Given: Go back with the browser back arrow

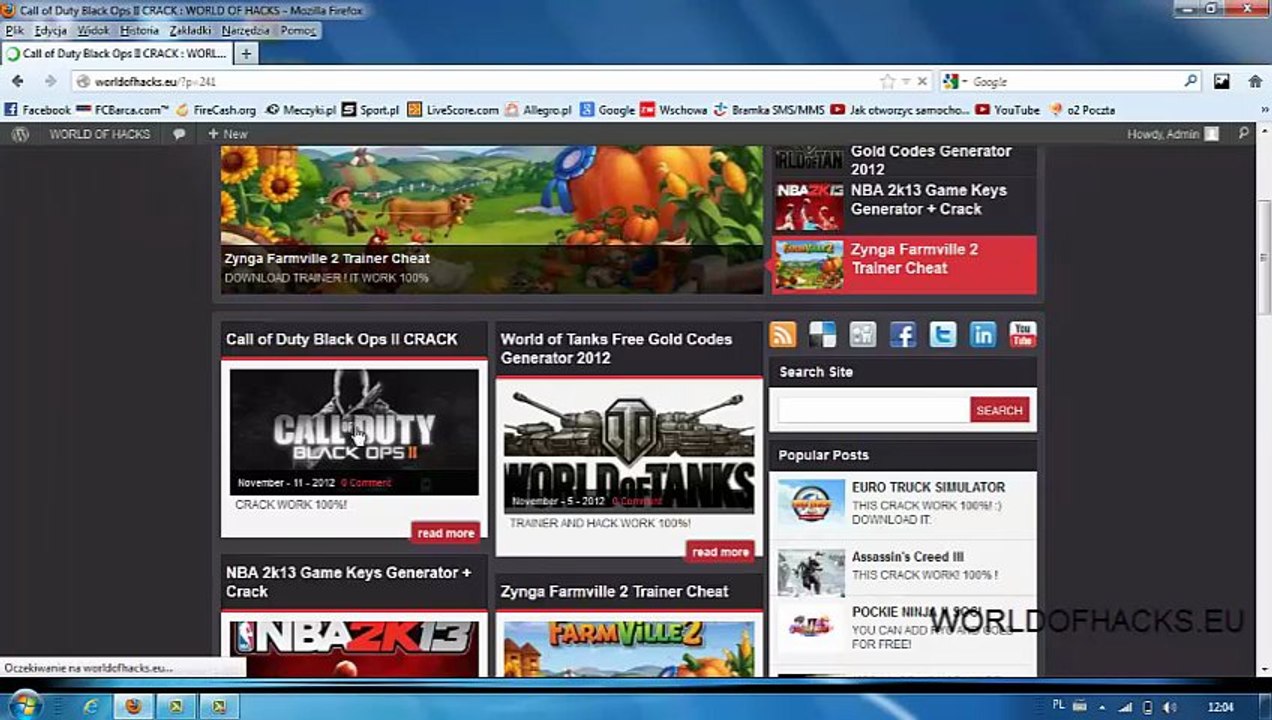Looking at the screenshot, I should pos(17,81).
